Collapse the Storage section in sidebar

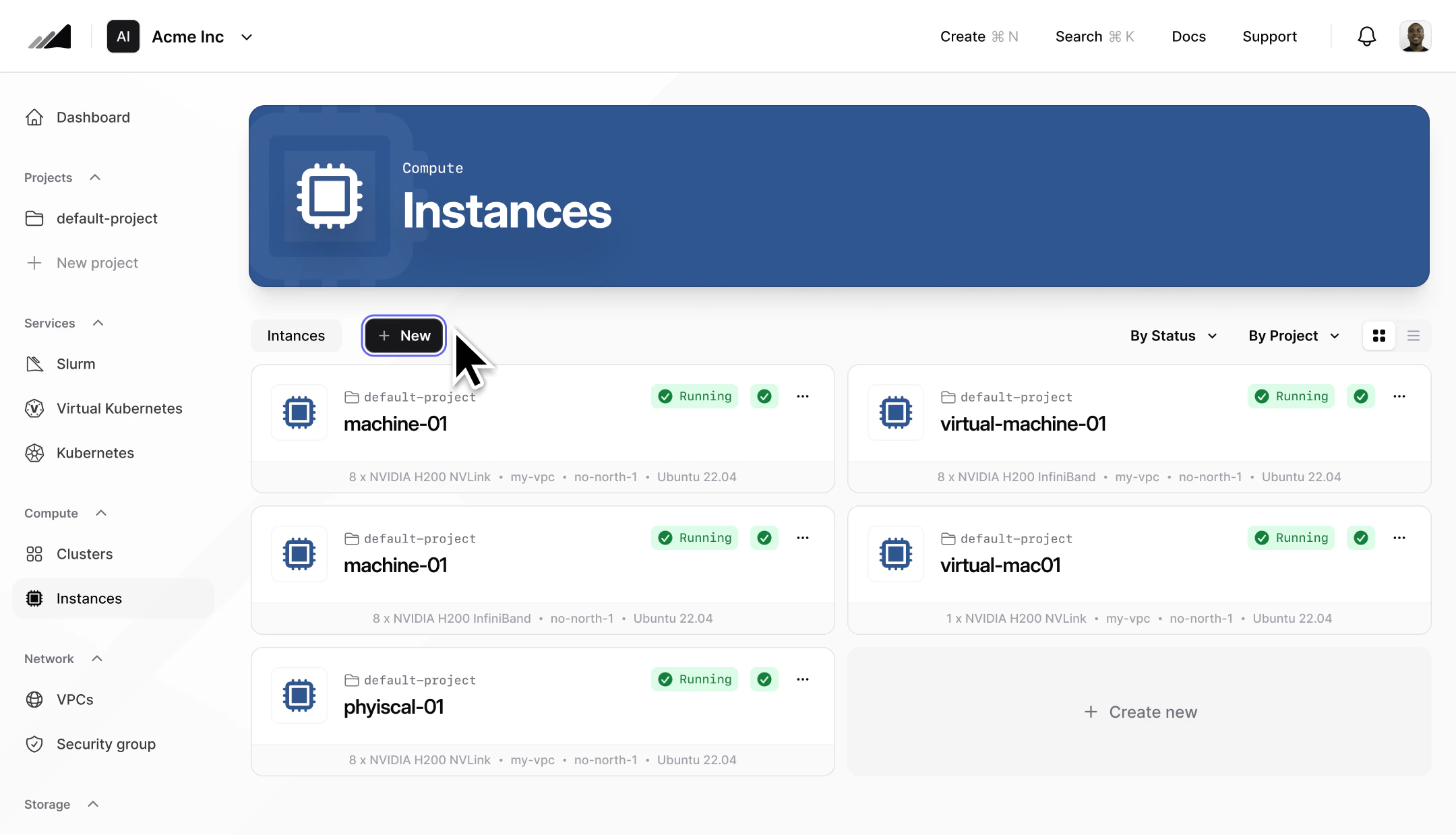(94, 803)
